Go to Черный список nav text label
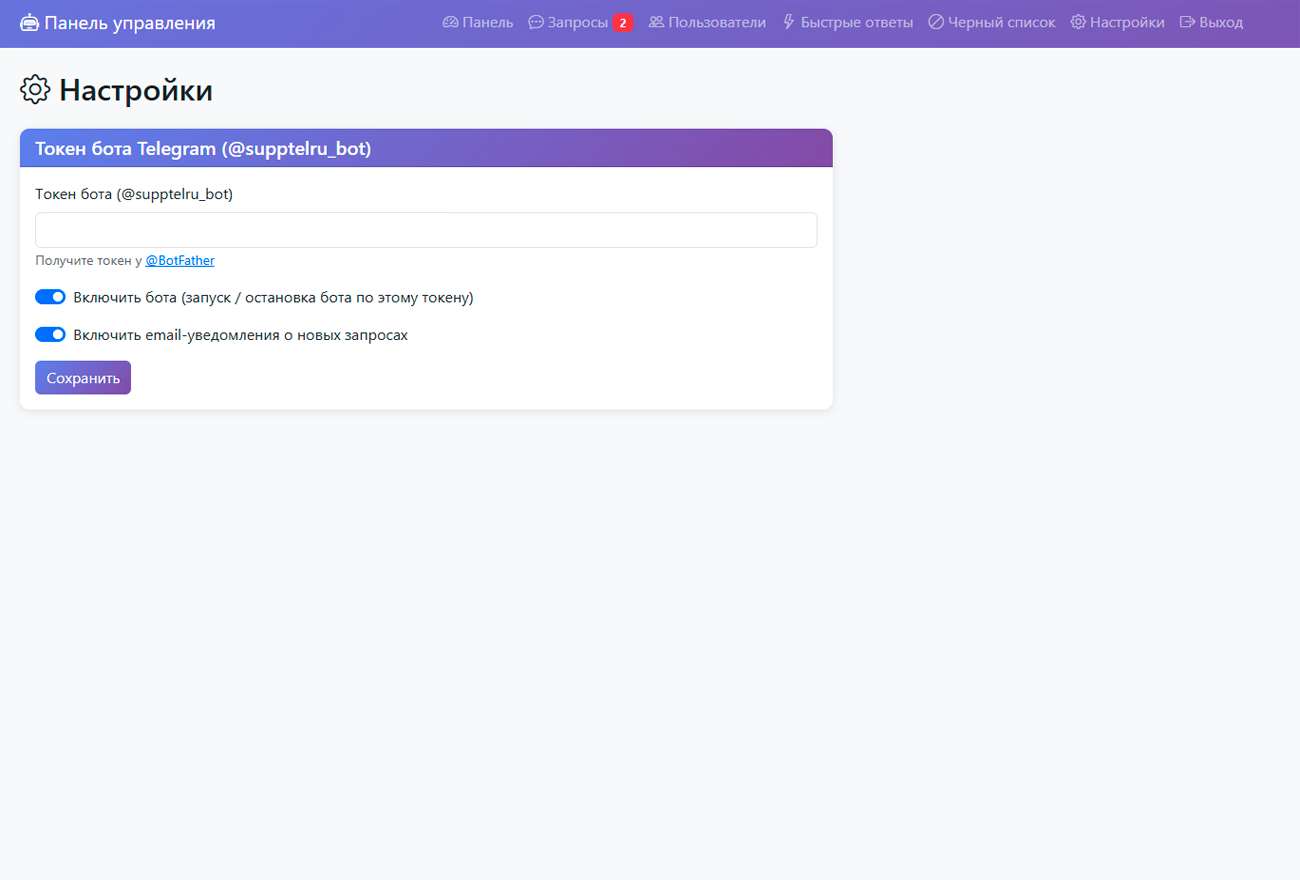 [x=1001, y=22]
